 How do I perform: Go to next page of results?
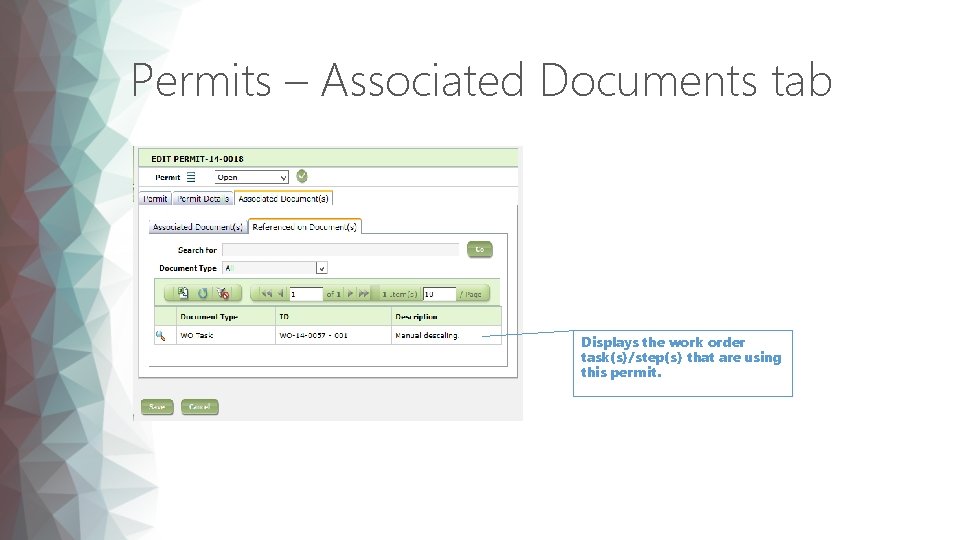coord(350,293)
